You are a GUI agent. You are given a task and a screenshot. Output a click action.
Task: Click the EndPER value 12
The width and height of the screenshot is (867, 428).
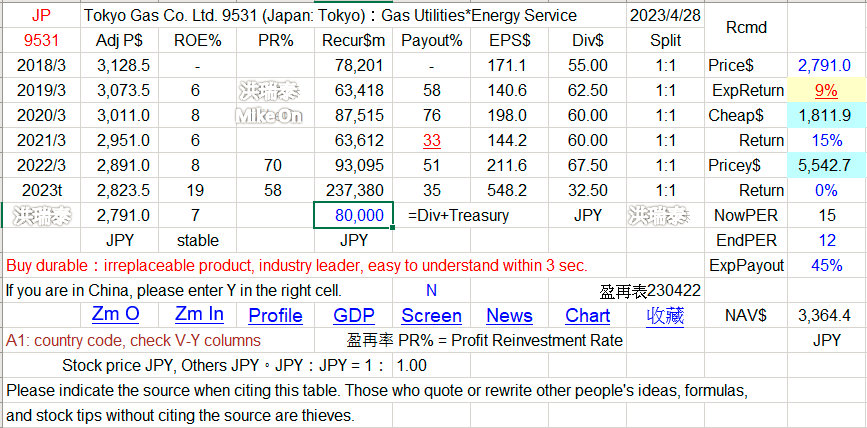pyautogui.click(x=827, y=241)
